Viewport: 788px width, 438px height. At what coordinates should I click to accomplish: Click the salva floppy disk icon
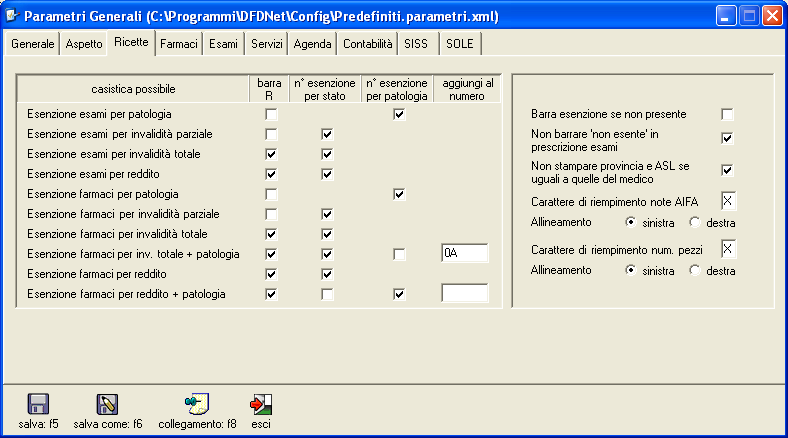(x=39, y=404)
